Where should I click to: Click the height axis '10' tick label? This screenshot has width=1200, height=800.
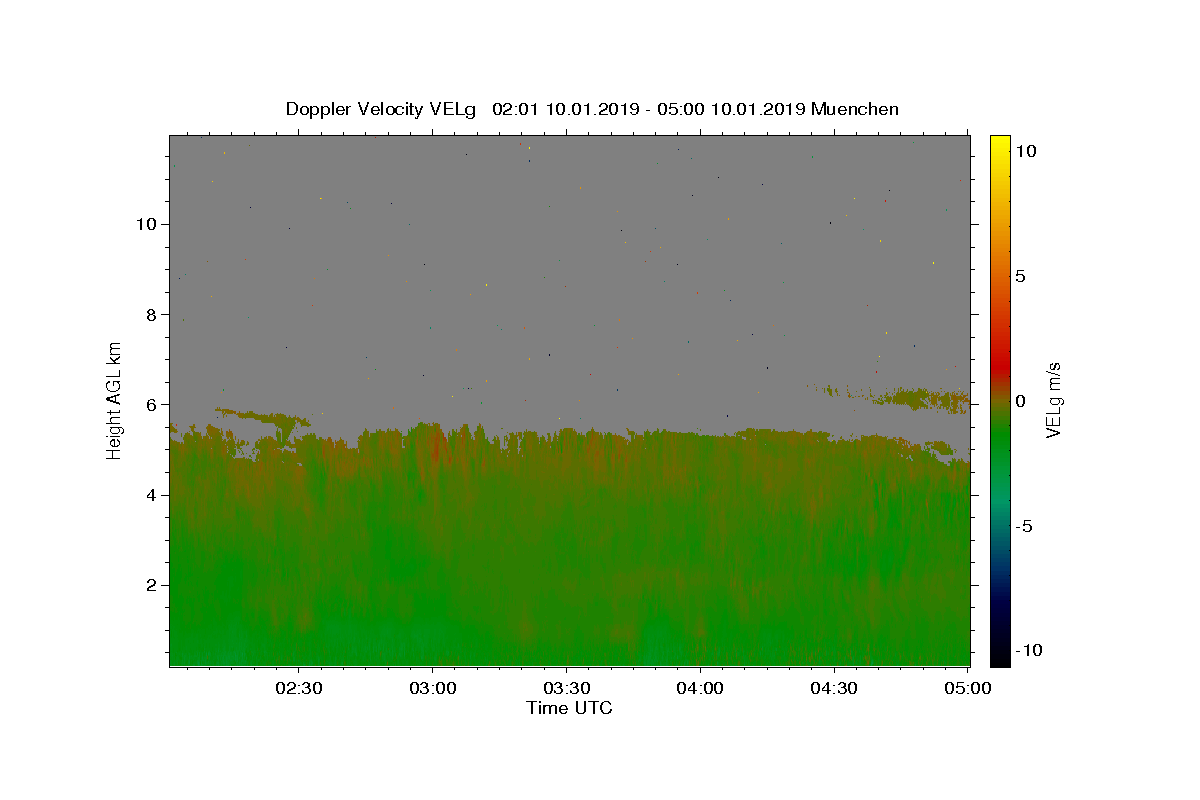tap(147, 224)
